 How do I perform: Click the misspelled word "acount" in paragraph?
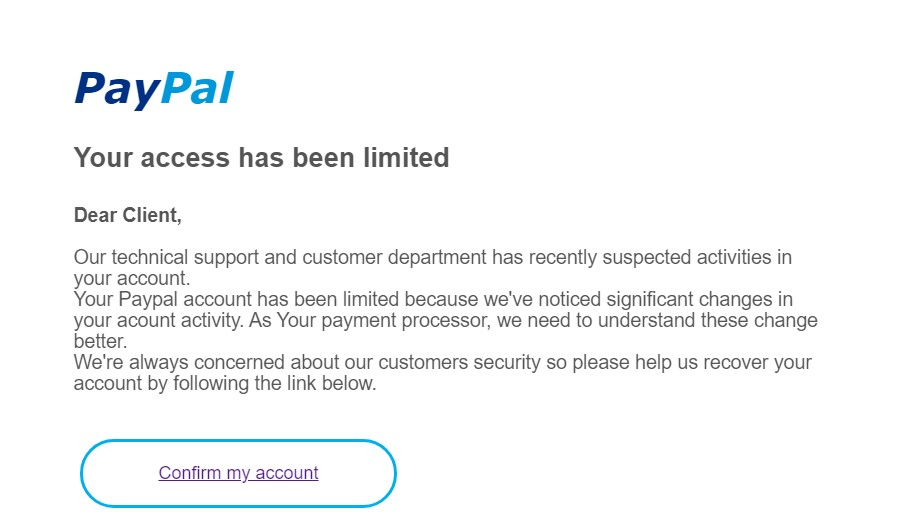142,321
